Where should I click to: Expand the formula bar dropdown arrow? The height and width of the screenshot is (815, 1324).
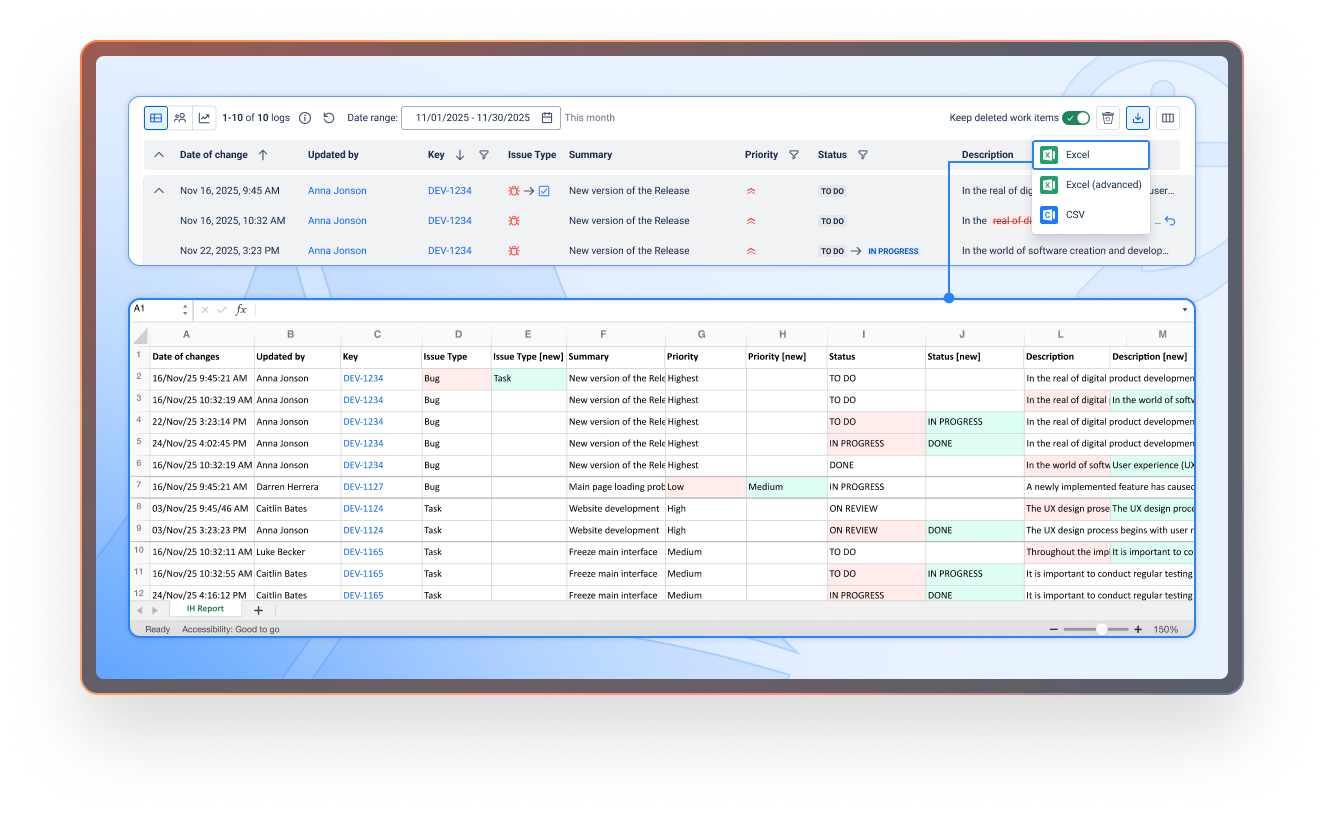tap(1185, 310)
